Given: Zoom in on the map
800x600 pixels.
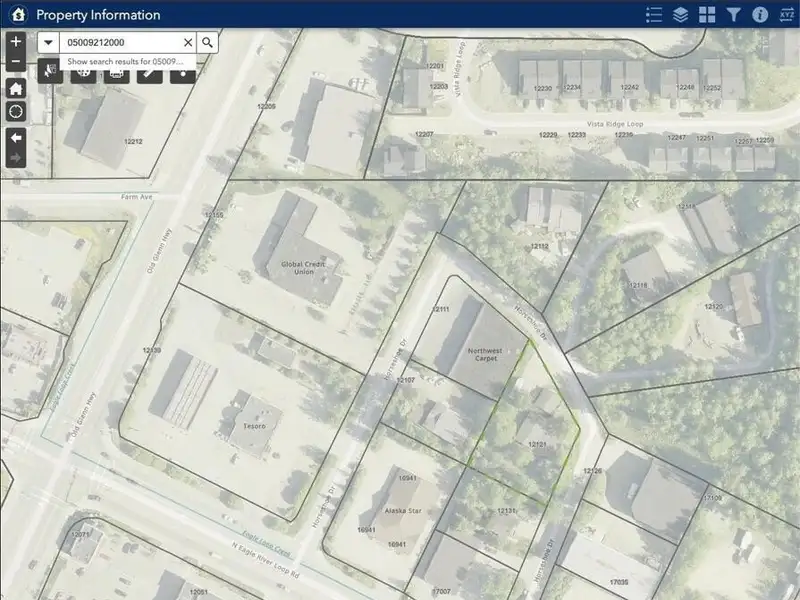Looking at the screenshot, I should pos(15,42).
